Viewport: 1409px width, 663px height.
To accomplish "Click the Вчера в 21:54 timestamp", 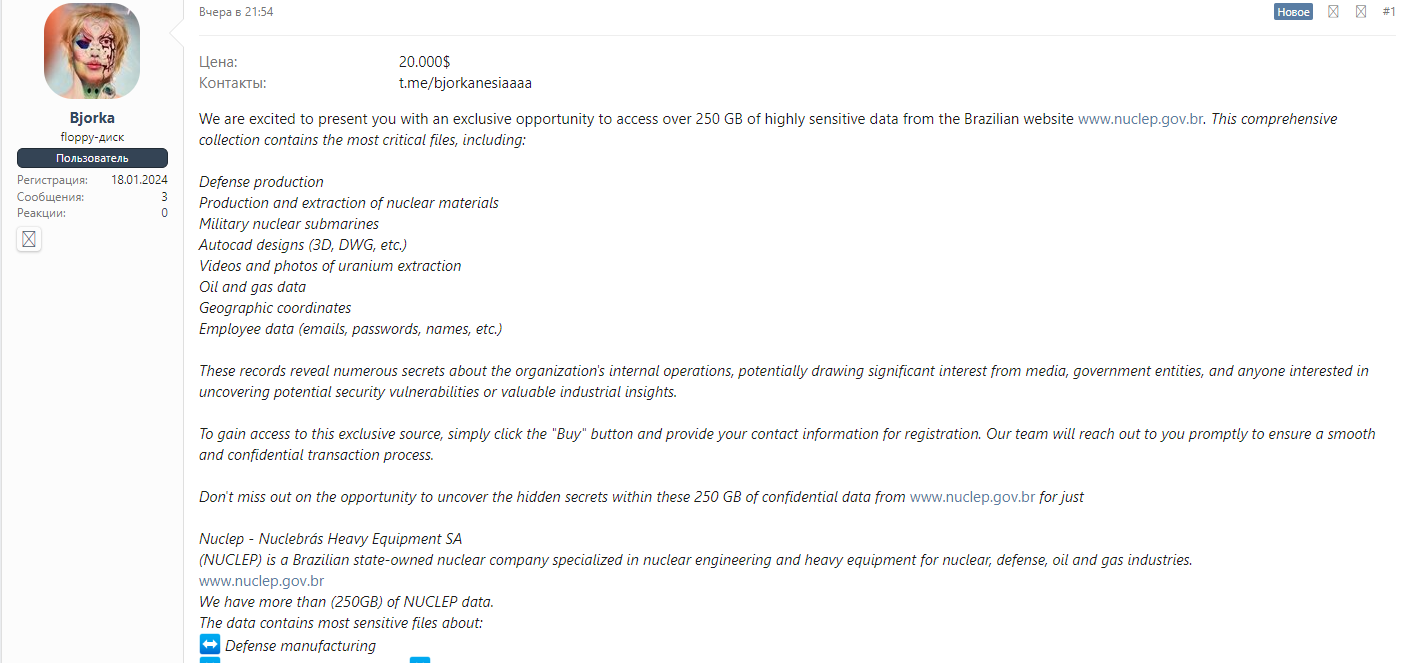I will (x=236, y=12).
